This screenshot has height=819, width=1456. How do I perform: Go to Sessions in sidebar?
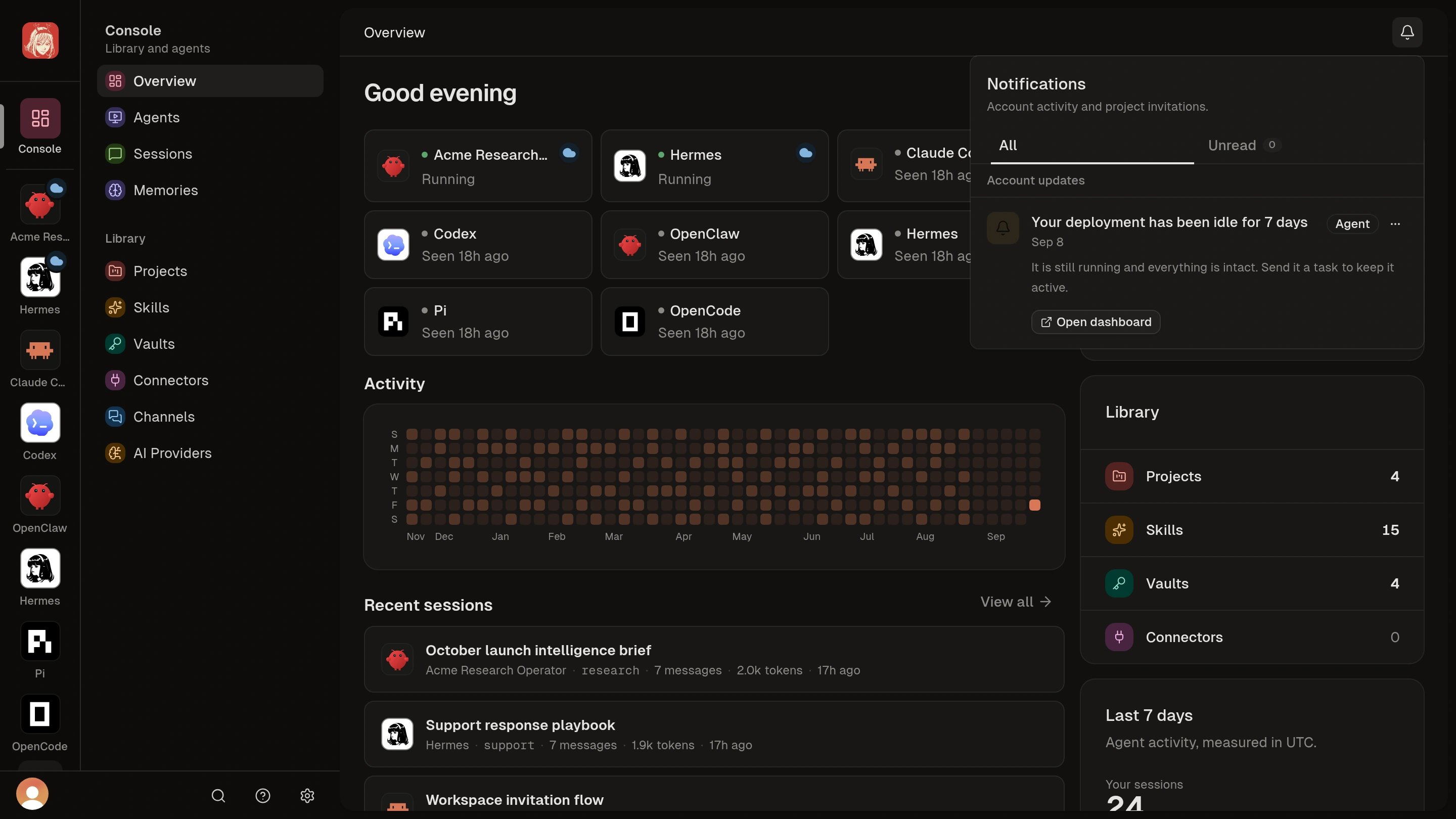coord(210,154)
